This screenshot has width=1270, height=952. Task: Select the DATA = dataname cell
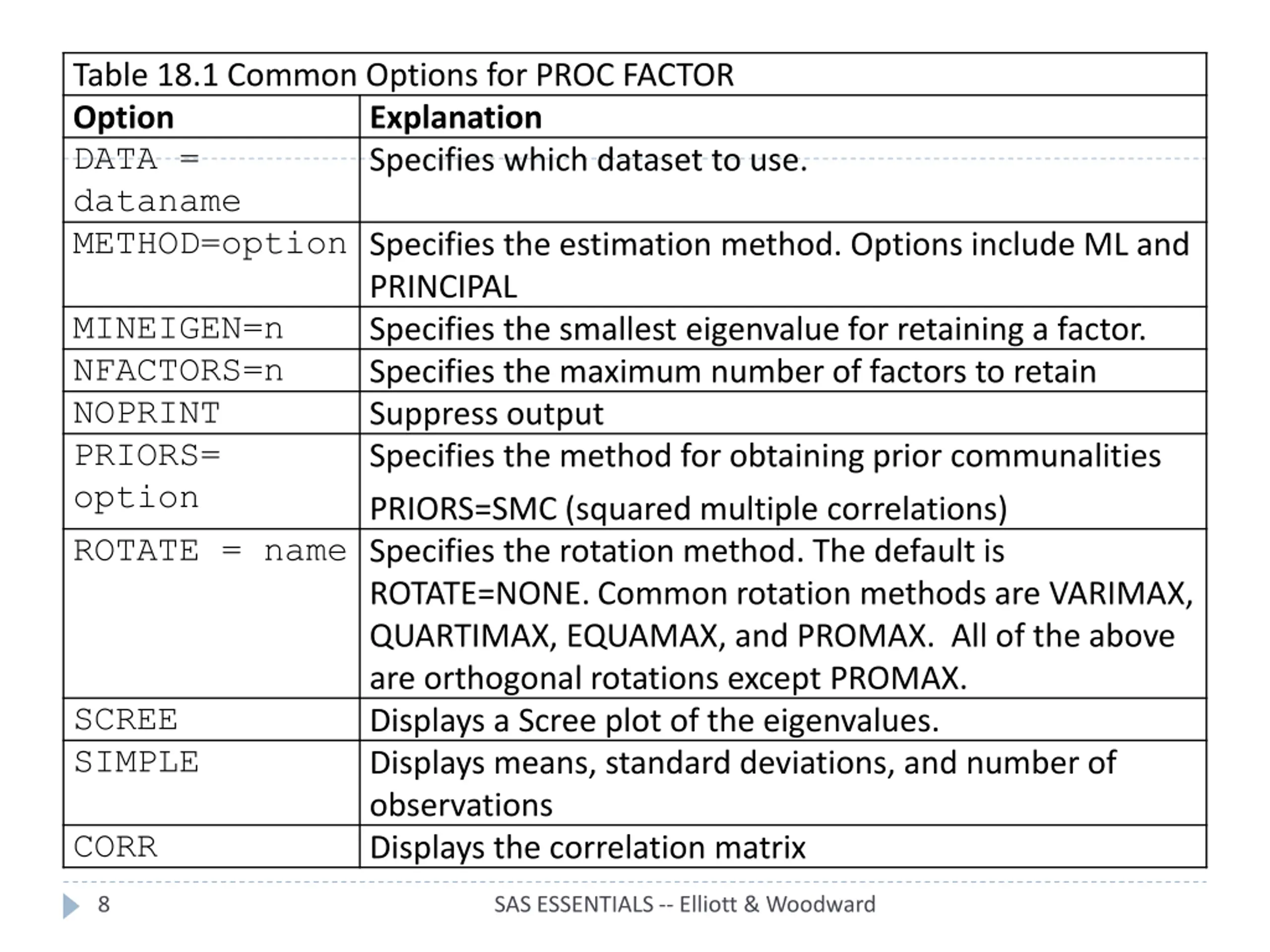(x=211, y=180)
